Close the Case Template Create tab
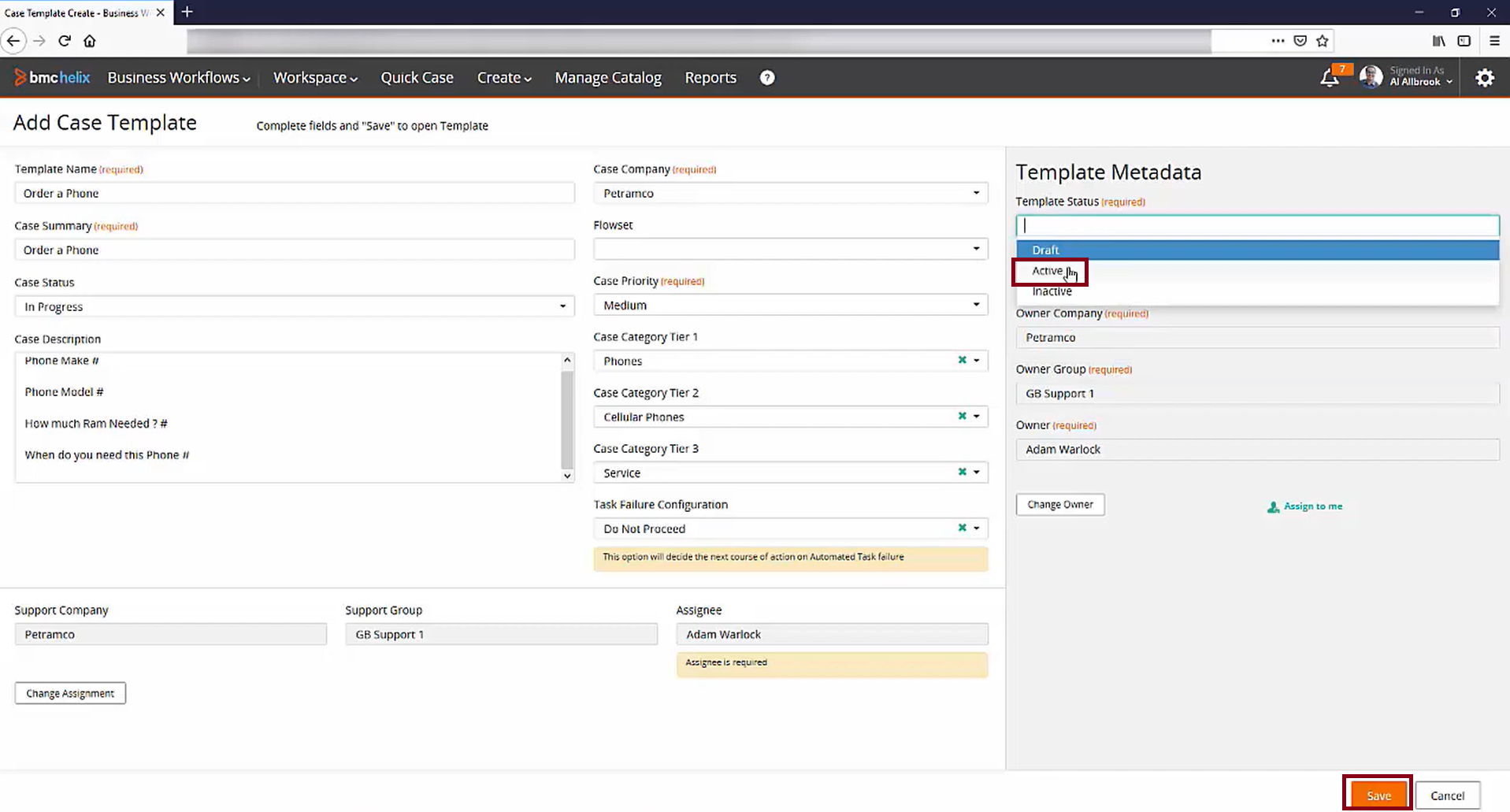This screenshot has height=812, width=1510. coord(161,13)
